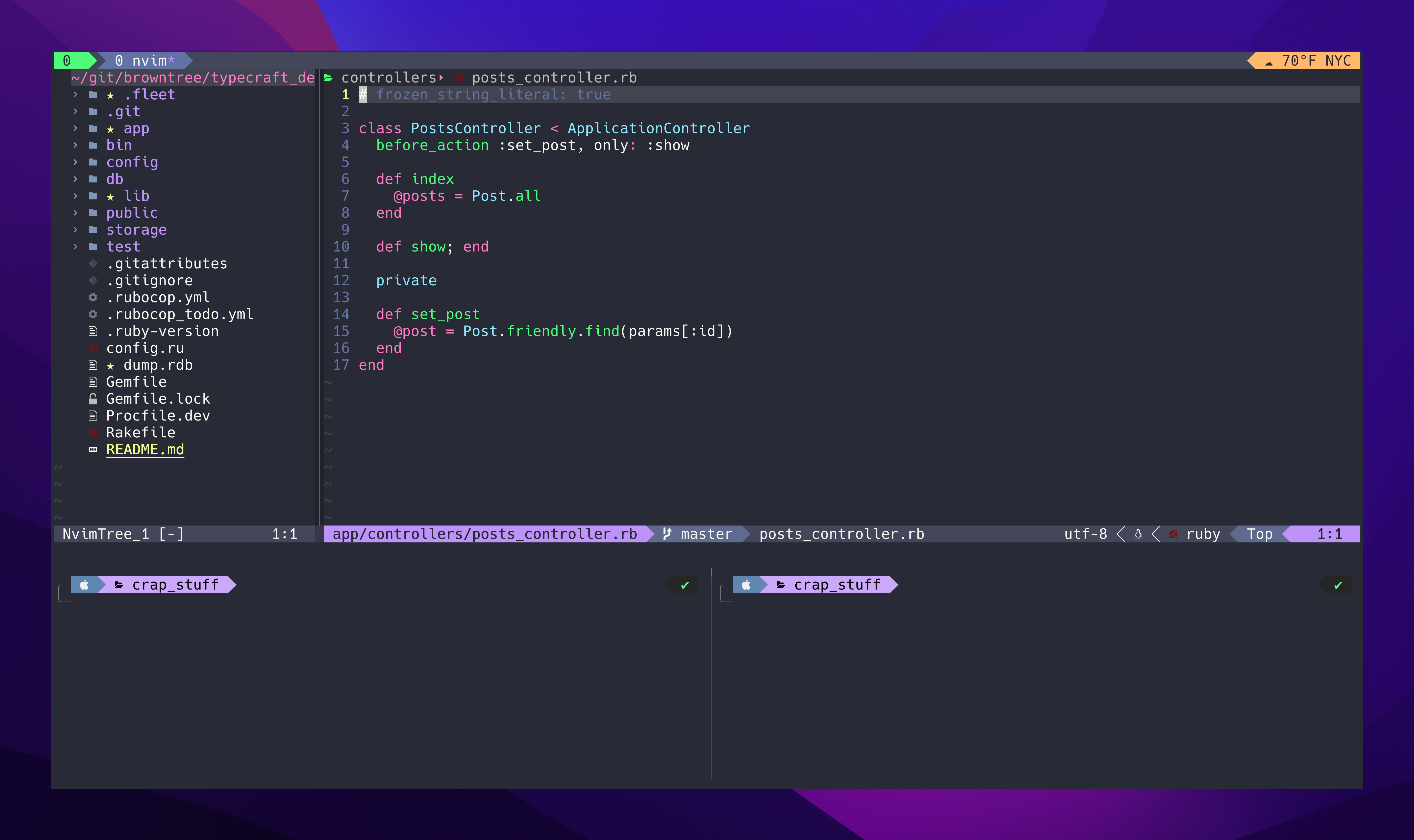Click the utf-8 encoding indicator
1414x840 pixels.
click(1085, 534)
